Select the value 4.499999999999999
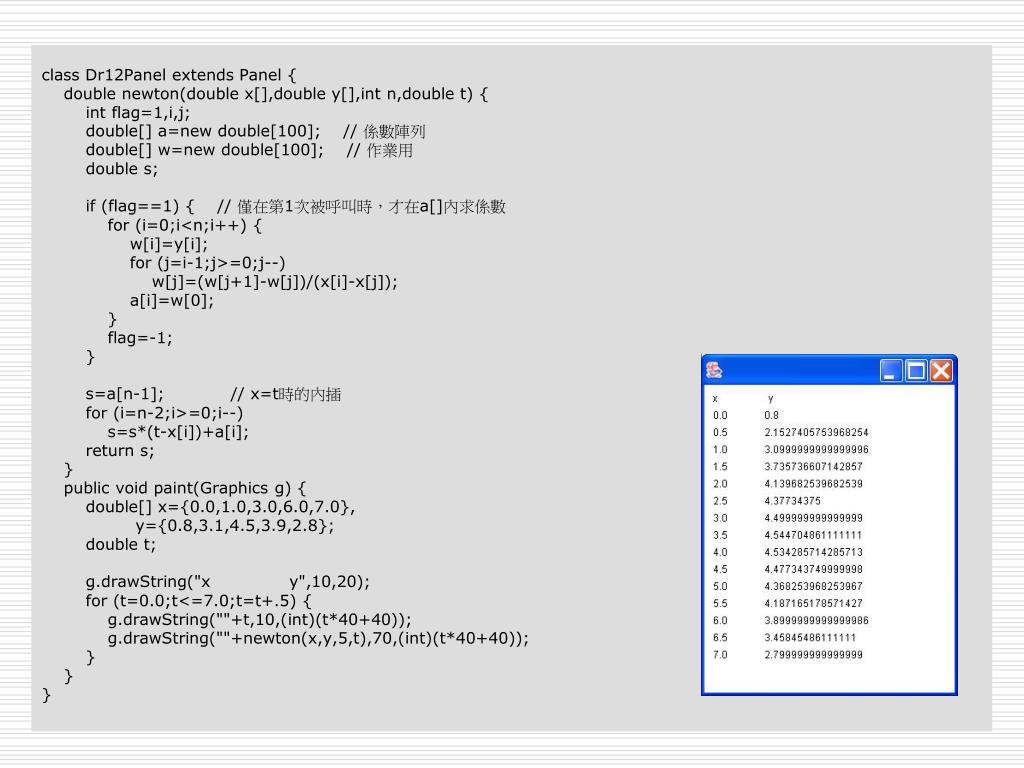1024x768 pixels. coord(814,518)
